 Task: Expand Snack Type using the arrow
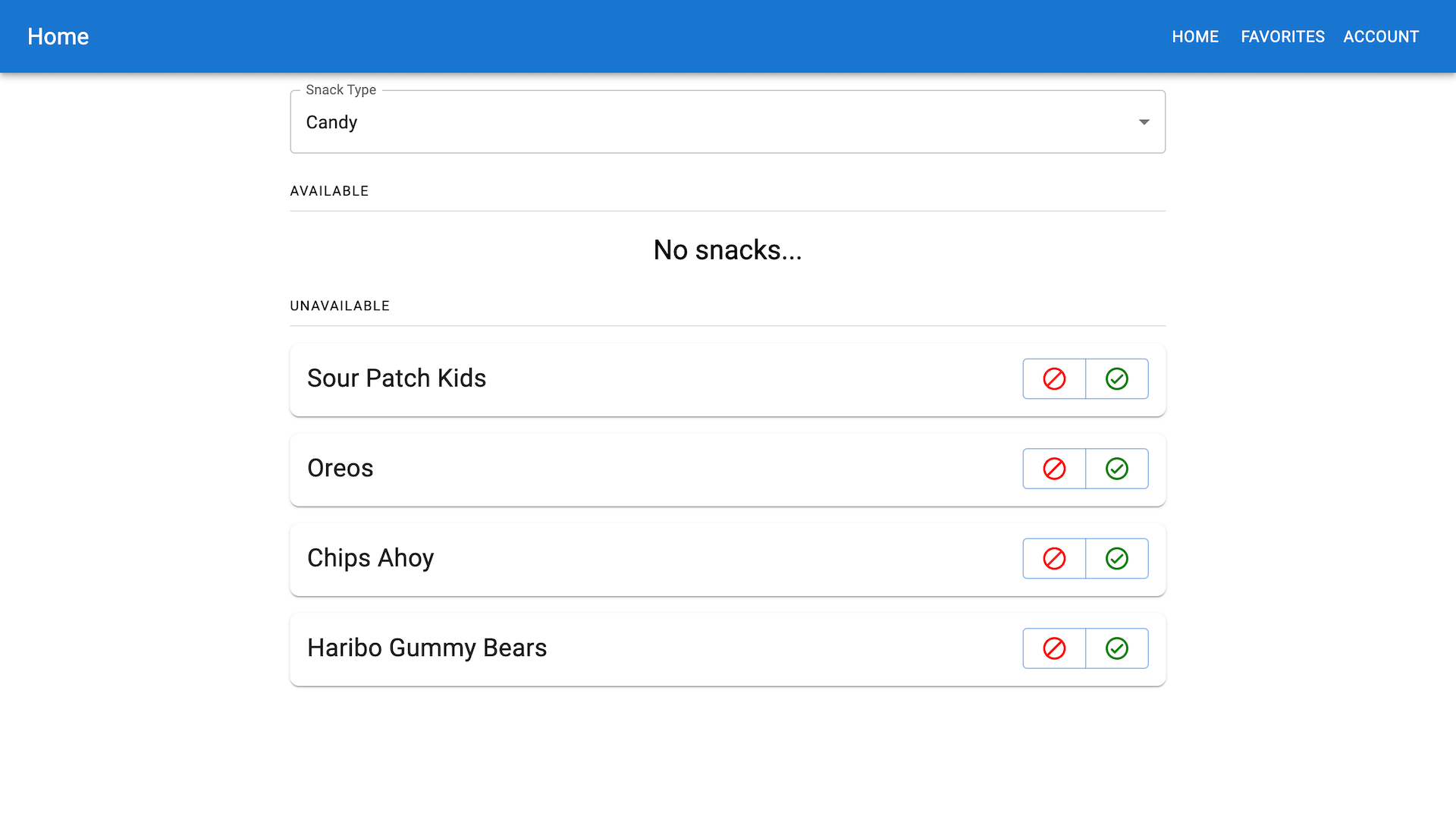pyautogui.click(x=1144, y=122)
